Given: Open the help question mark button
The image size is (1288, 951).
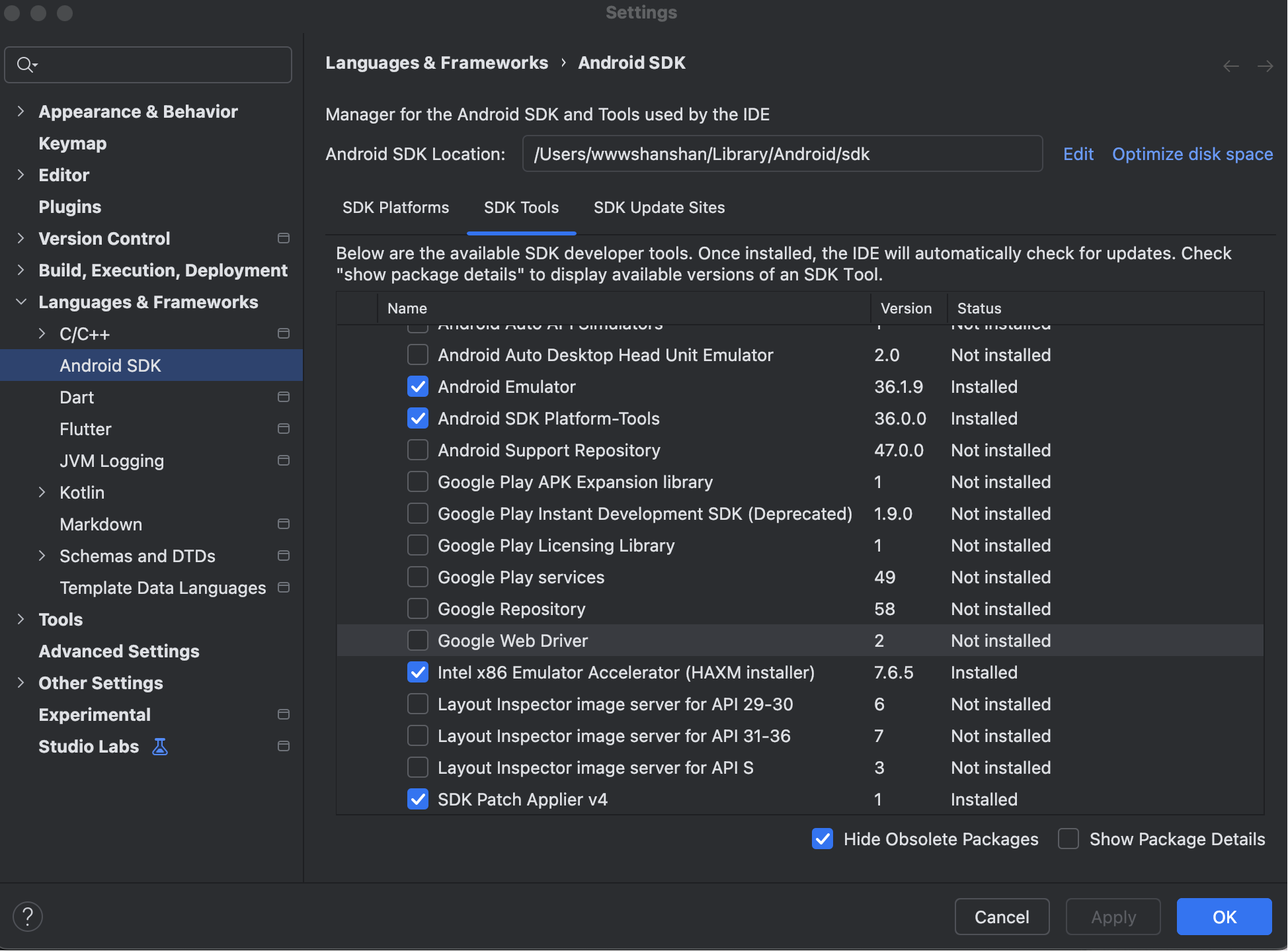Looking at the screenshot, I should coord(28,917).
